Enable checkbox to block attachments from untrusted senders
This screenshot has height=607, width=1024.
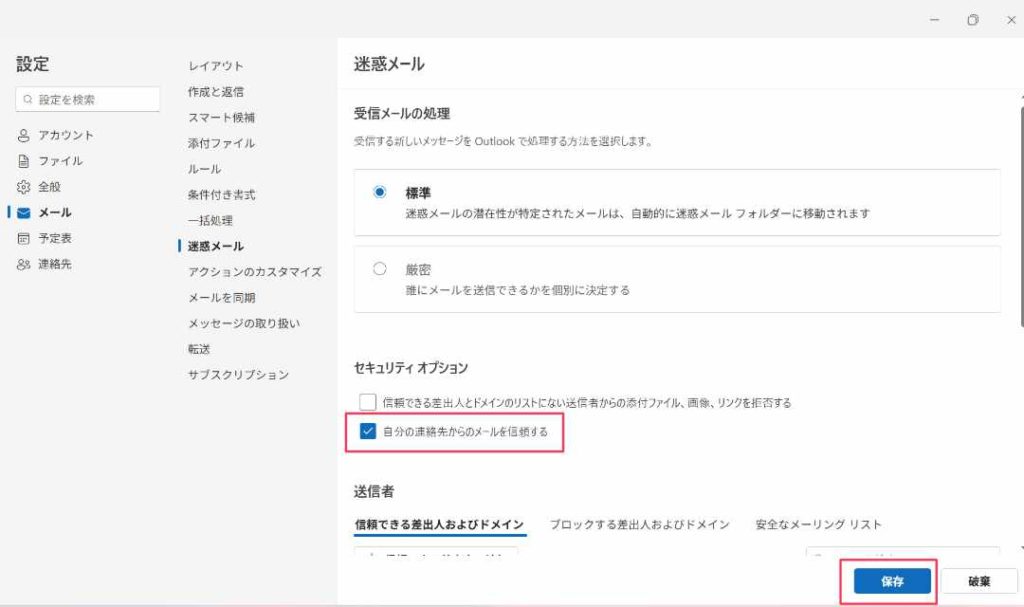coord(368,402)
